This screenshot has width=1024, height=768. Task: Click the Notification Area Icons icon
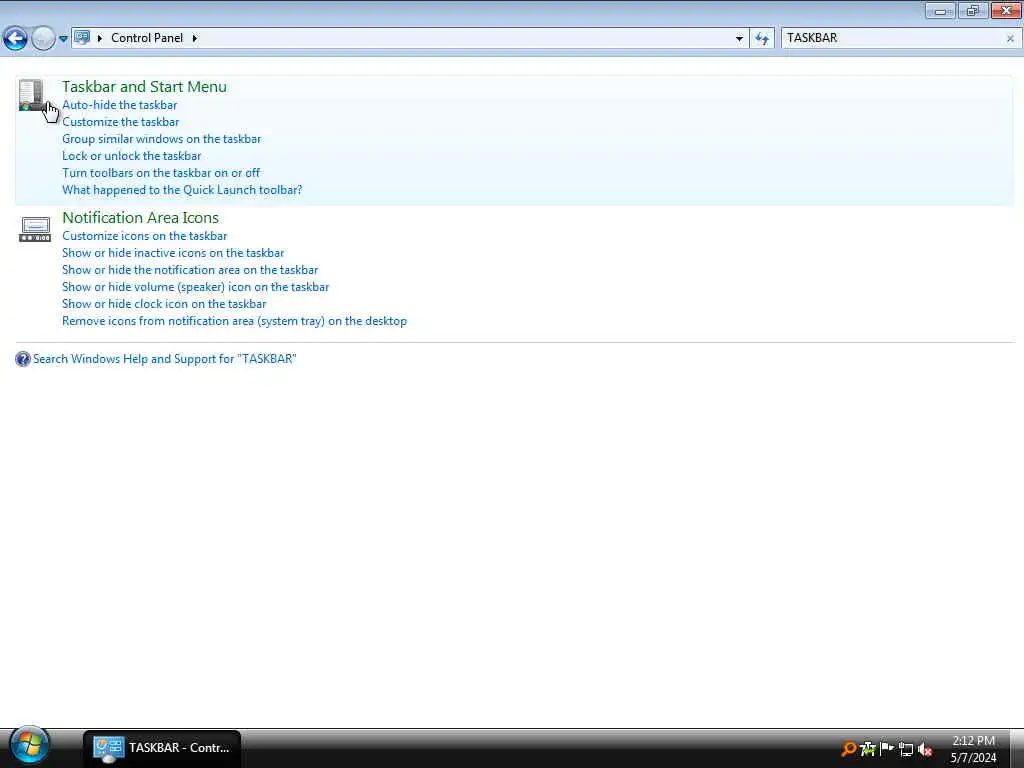[35, 229]
